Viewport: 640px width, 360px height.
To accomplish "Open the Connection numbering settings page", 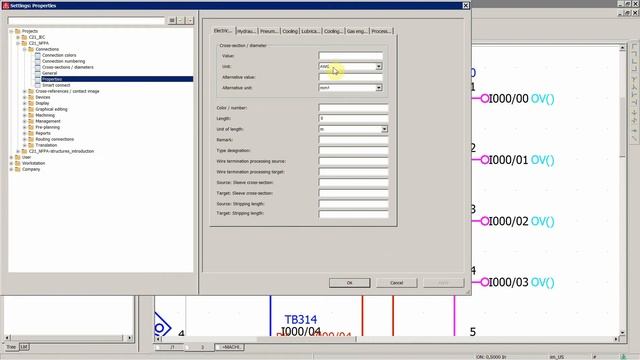I will coord(63,61).
